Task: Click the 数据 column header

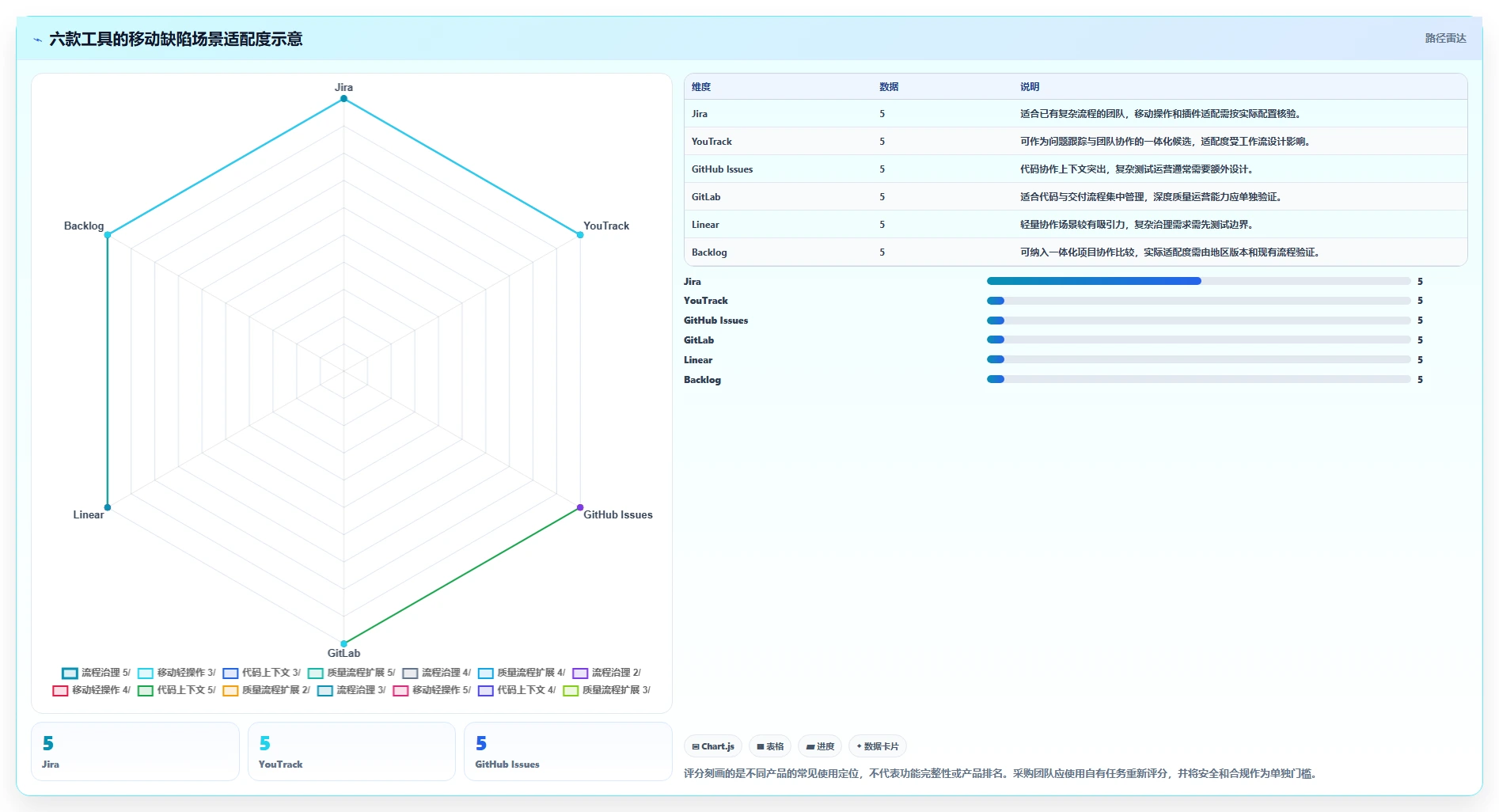Action: pyautogui.click(x=889, y=87)
